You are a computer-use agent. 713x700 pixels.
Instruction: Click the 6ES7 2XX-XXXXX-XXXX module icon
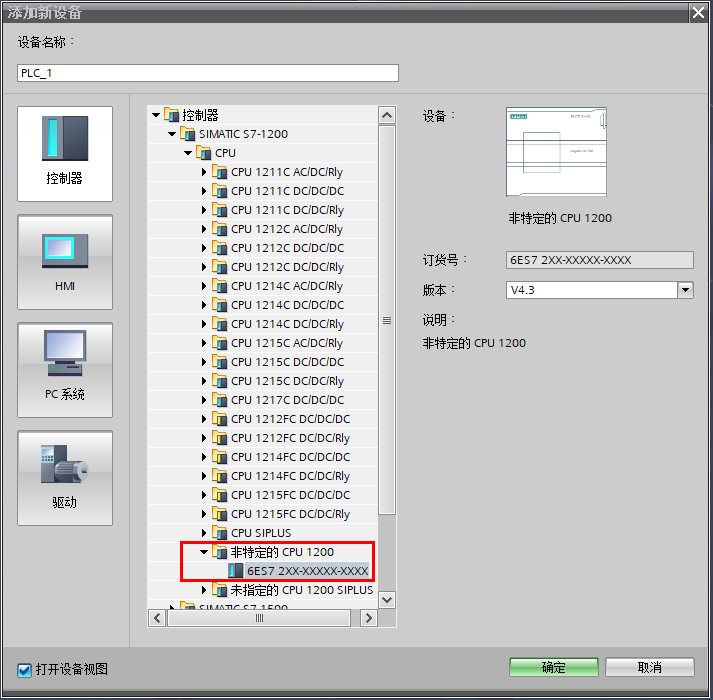(x=235, y=570)
